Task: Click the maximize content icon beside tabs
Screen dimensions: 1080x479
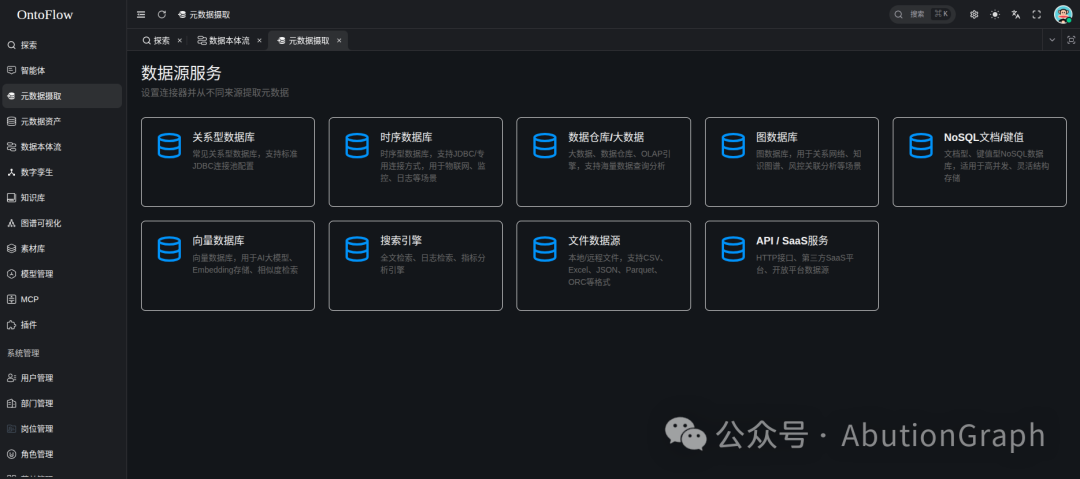Action: (1070, 40)
